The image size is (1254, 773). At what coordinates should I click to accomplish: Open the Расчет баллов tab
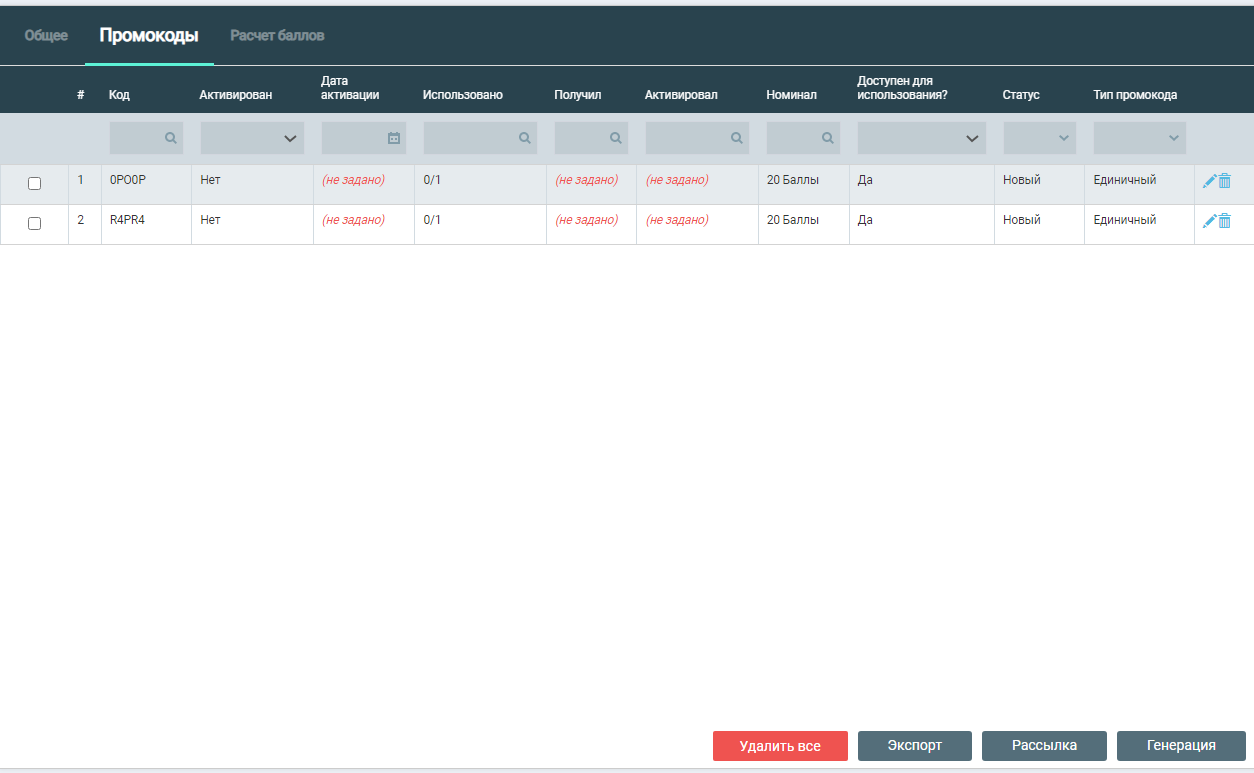tap(277, 36)
